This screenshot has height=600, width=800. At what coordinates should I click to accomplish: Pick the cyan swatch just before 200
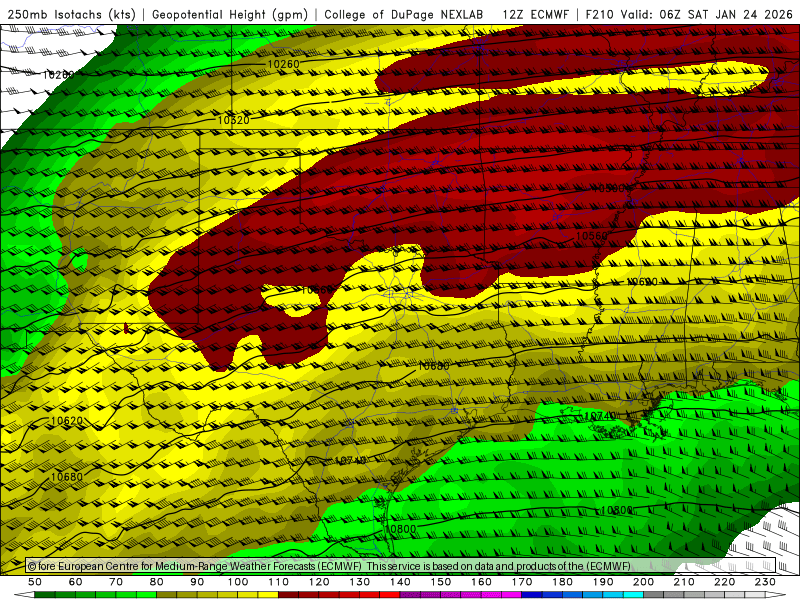tap(633, 595)
